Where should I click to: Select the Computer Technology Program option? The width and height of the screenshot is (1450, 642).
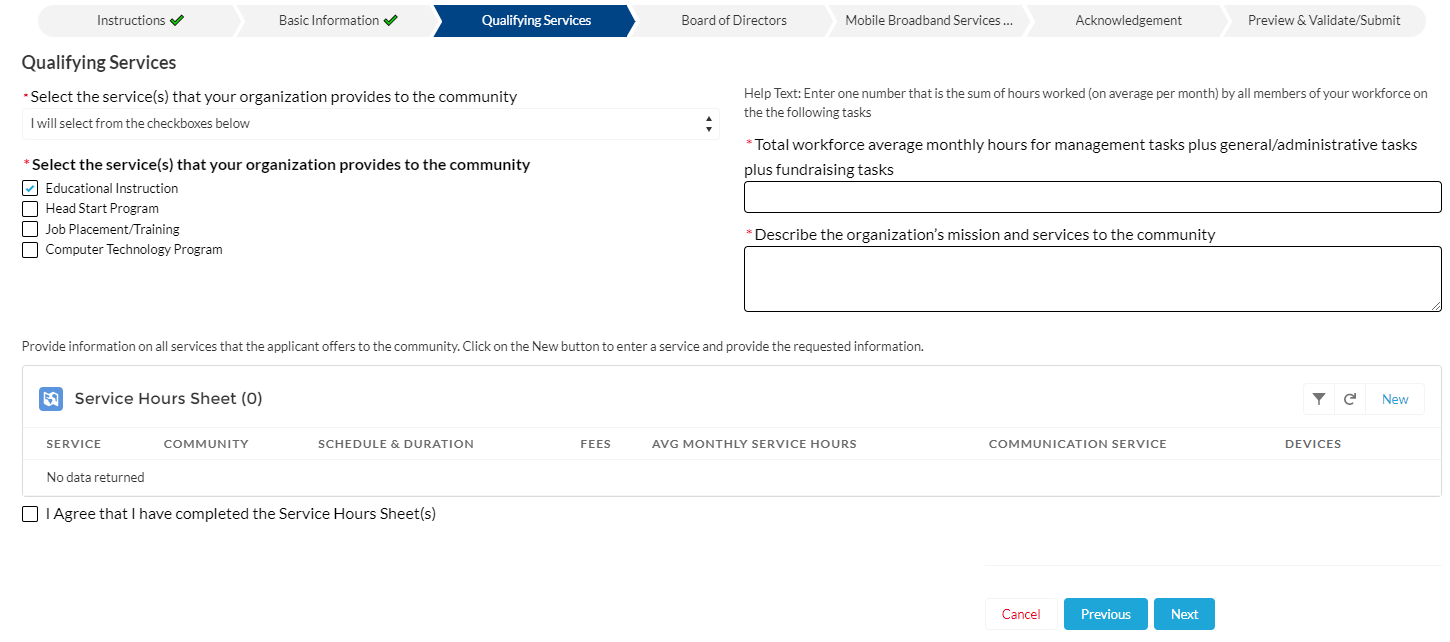29,249
